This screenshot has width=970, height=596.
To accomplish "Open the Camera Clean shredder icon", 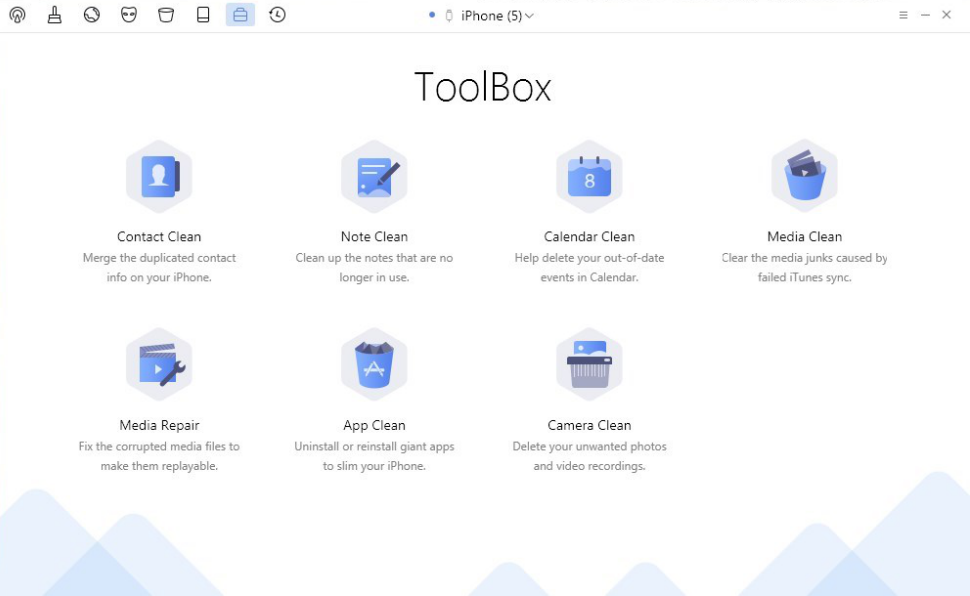I will 590,365.
